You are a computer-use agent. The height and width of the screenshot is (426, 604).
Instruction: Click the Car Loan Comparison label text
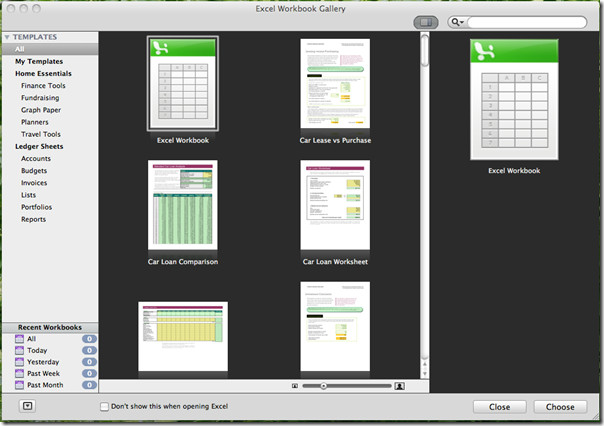(183, 262)
